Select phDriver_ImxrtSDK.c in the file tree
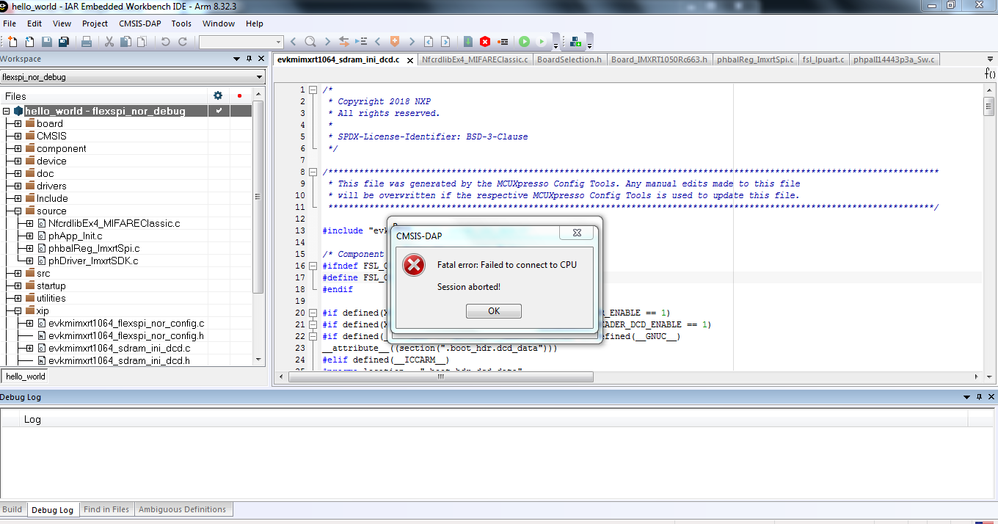 (93, 260)
